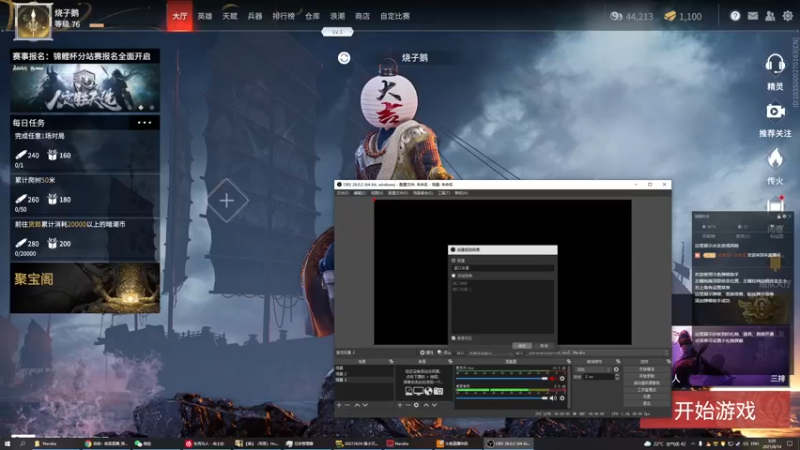The width and height of the screenshot is (800, 450).
Task: Move source down with OBS sources arrow
Action: [x=435, y=405]
